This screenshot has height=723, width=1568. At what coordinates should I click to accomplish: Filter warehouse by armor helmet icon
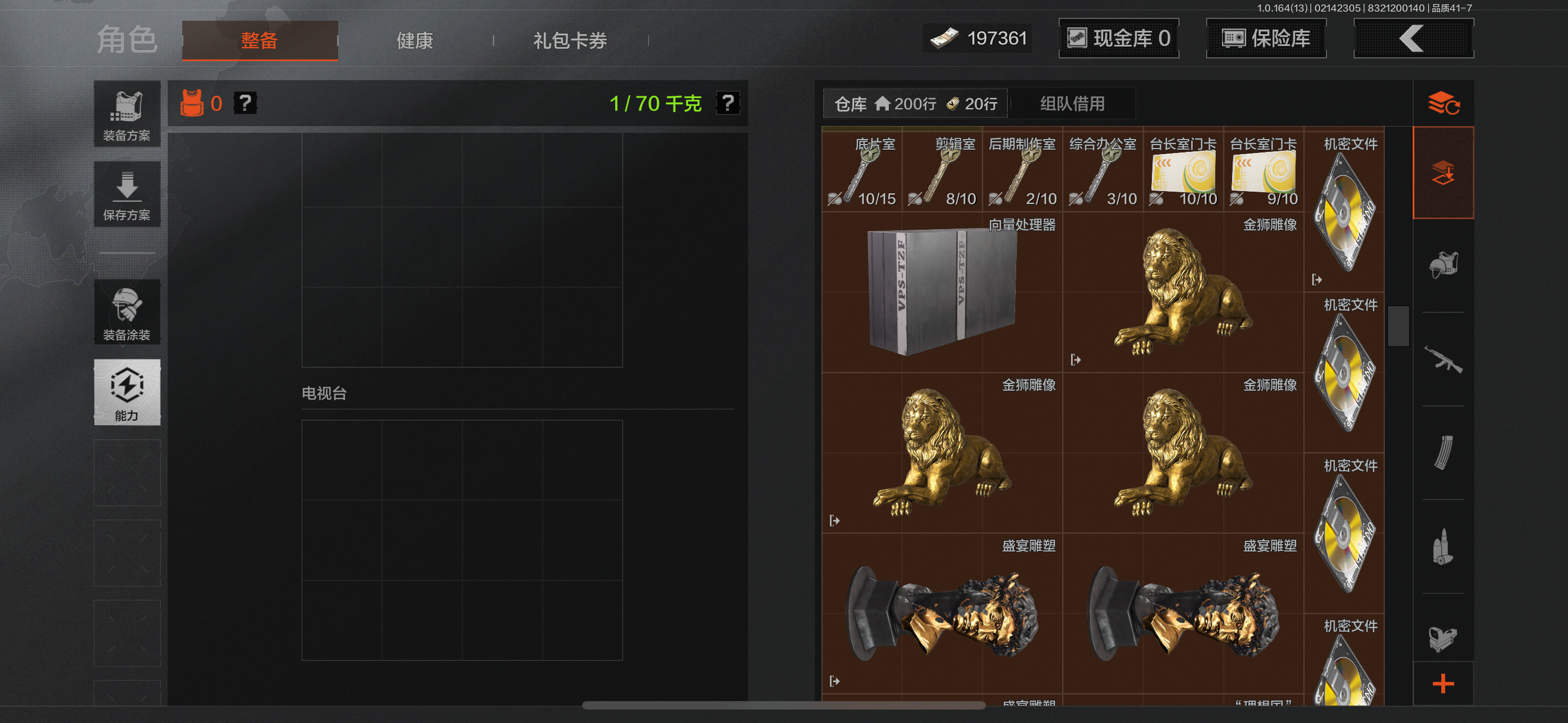(1442, 265)
